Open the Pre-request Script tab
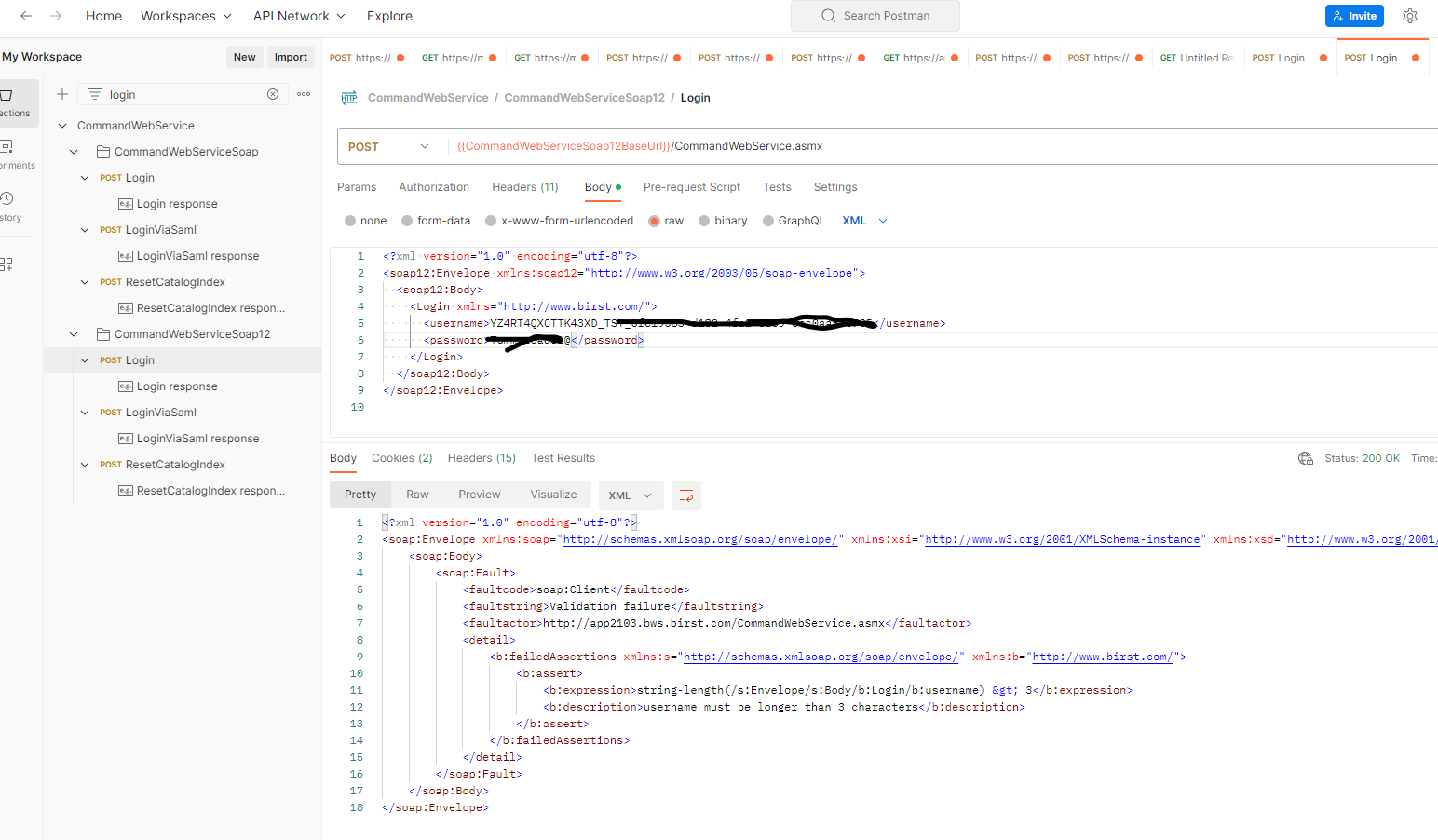 692,187
